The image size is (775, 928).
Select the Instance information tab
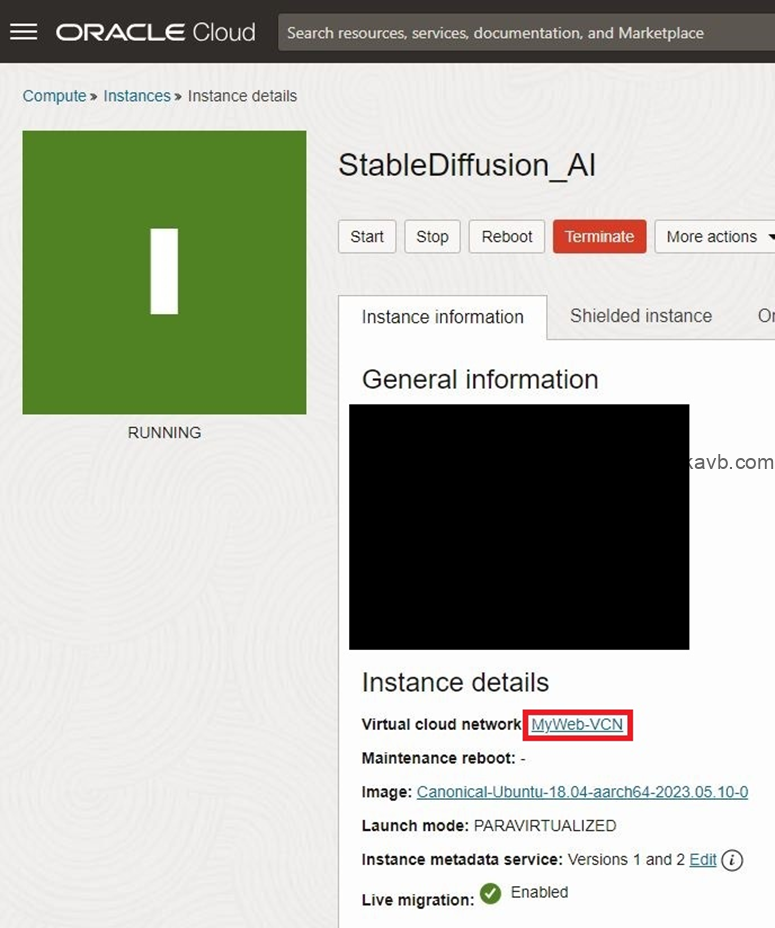click(x=442, y=317)
